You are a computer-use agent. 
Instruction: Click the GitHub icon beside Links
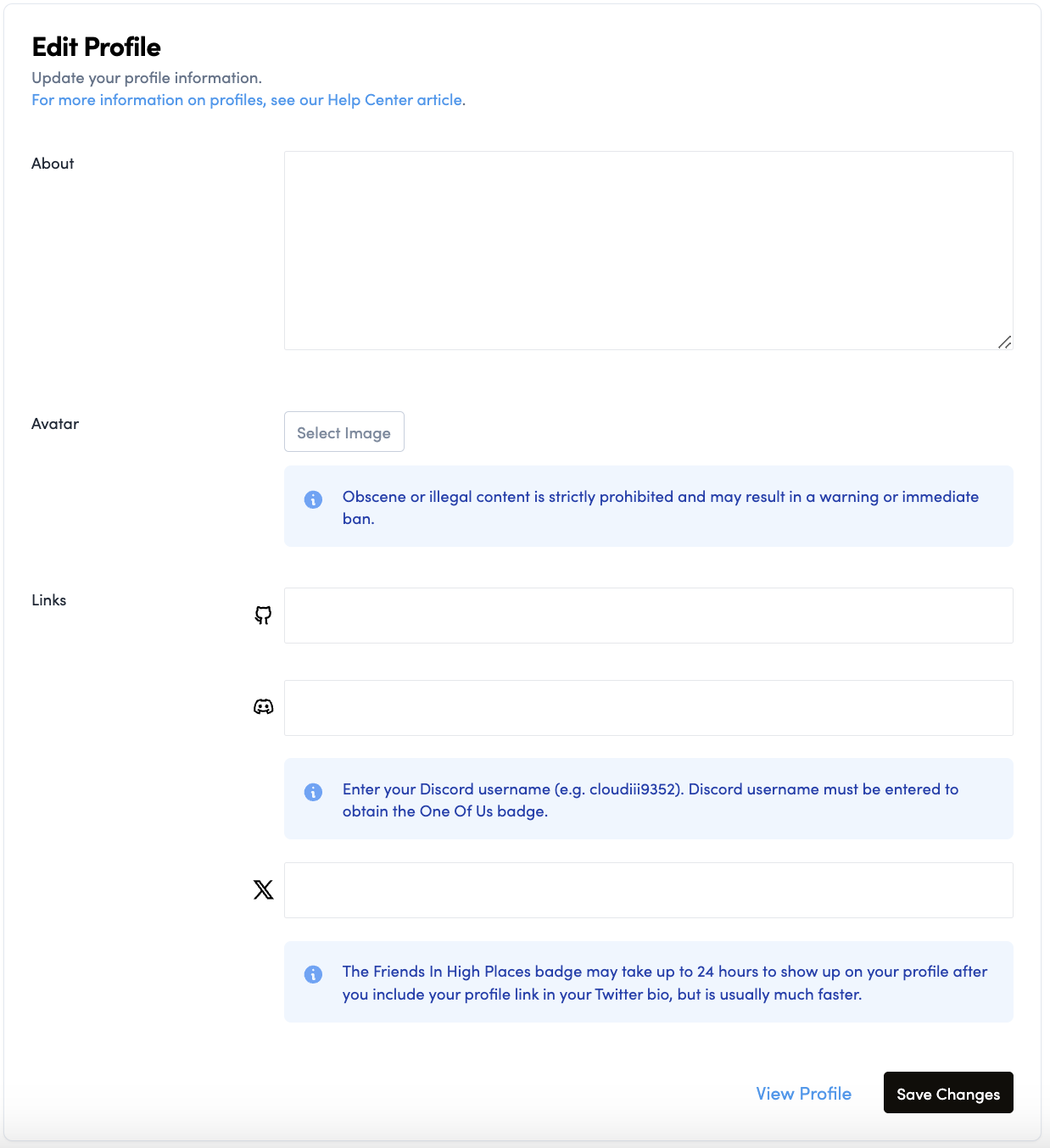click(264, 616)
